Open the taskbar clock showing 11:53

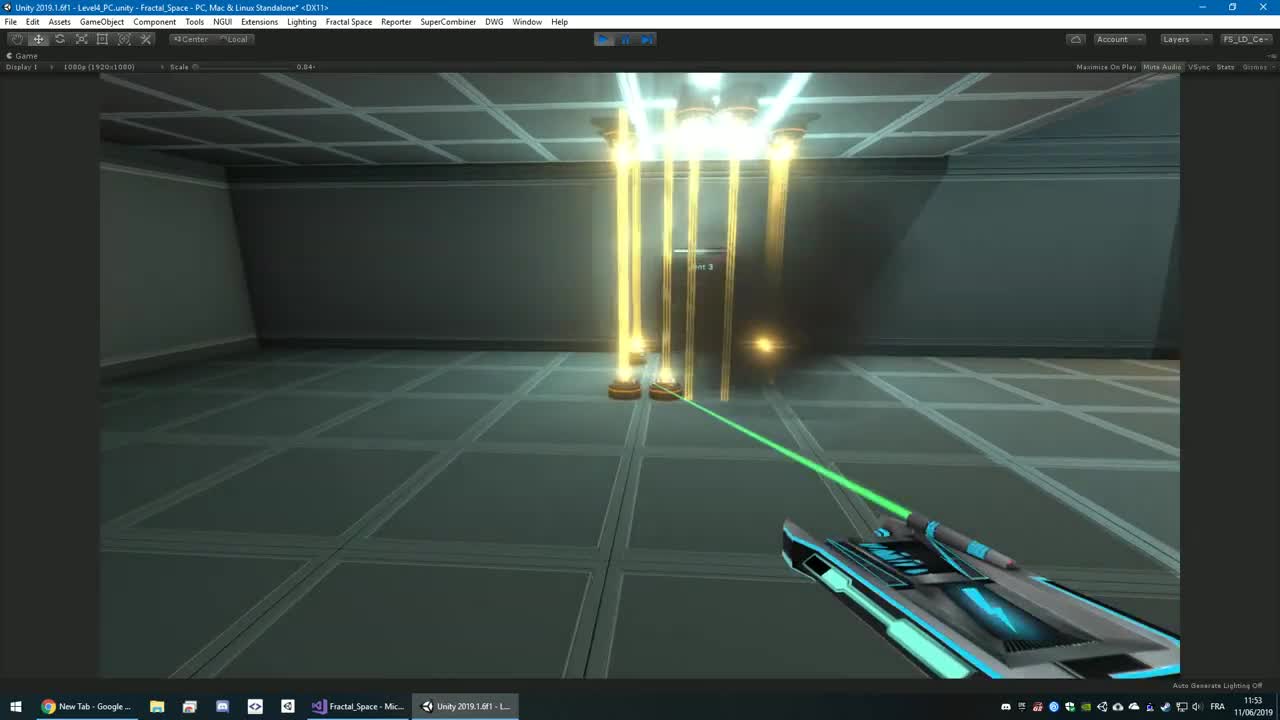[1253, 706]
